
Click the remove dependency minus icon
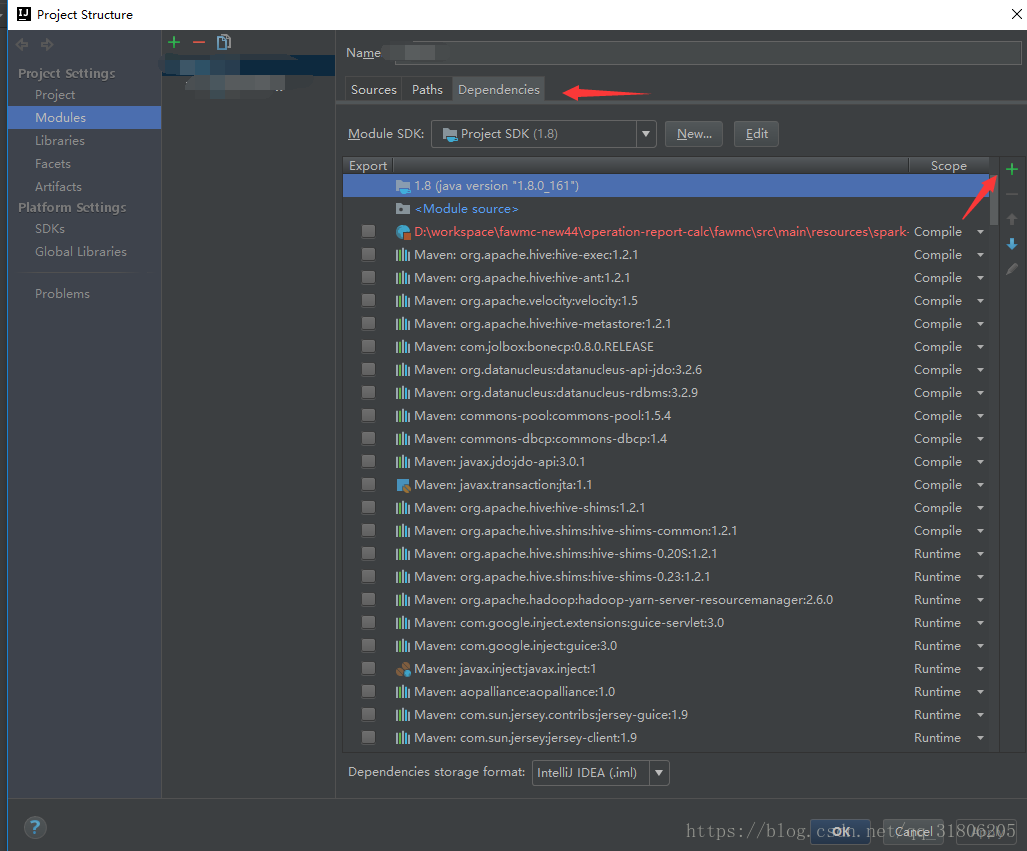(x=1012, y=195)
